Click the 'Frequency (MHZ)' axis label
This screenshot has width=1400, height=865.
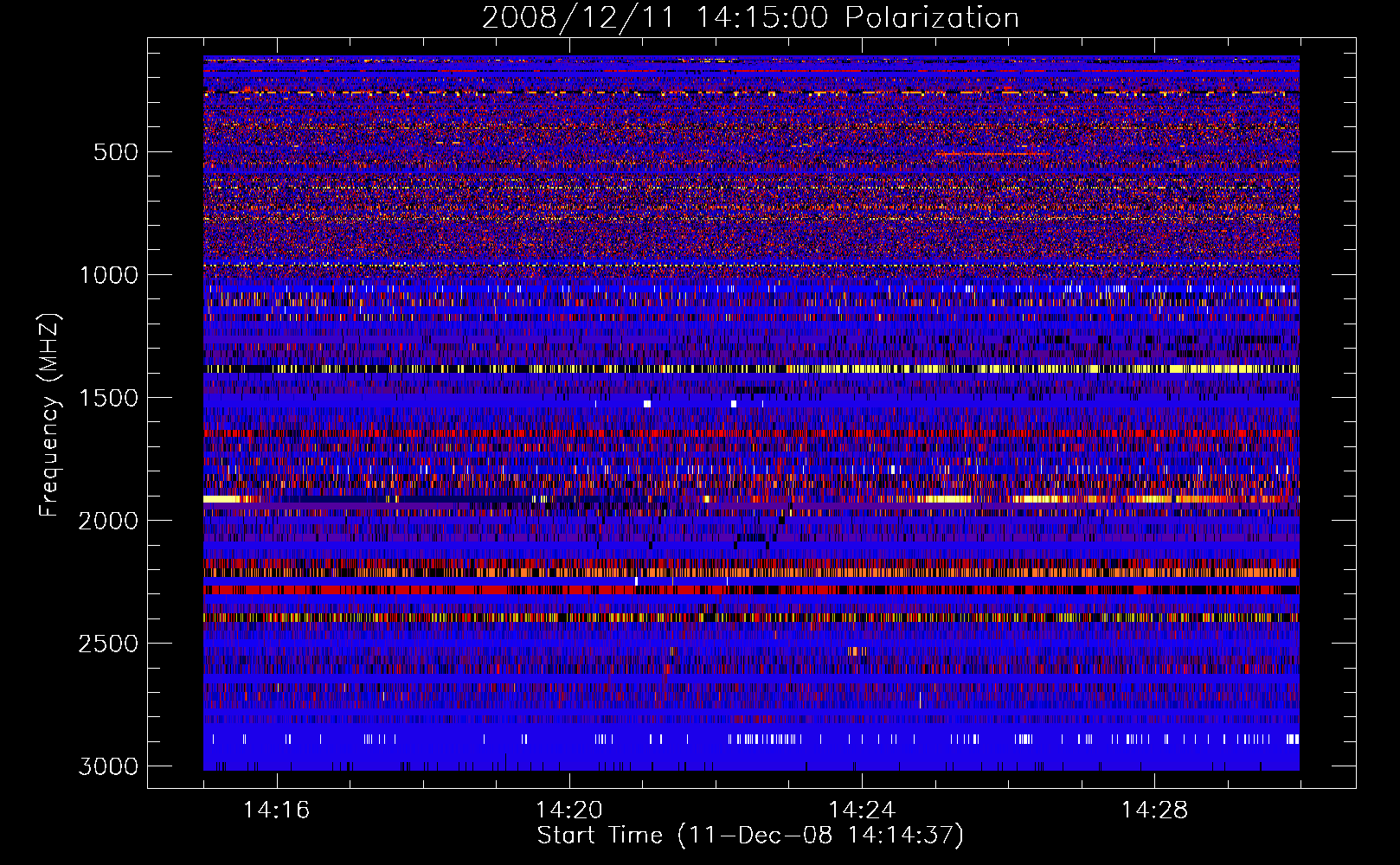pyautogui.click(x=49, y=415)
